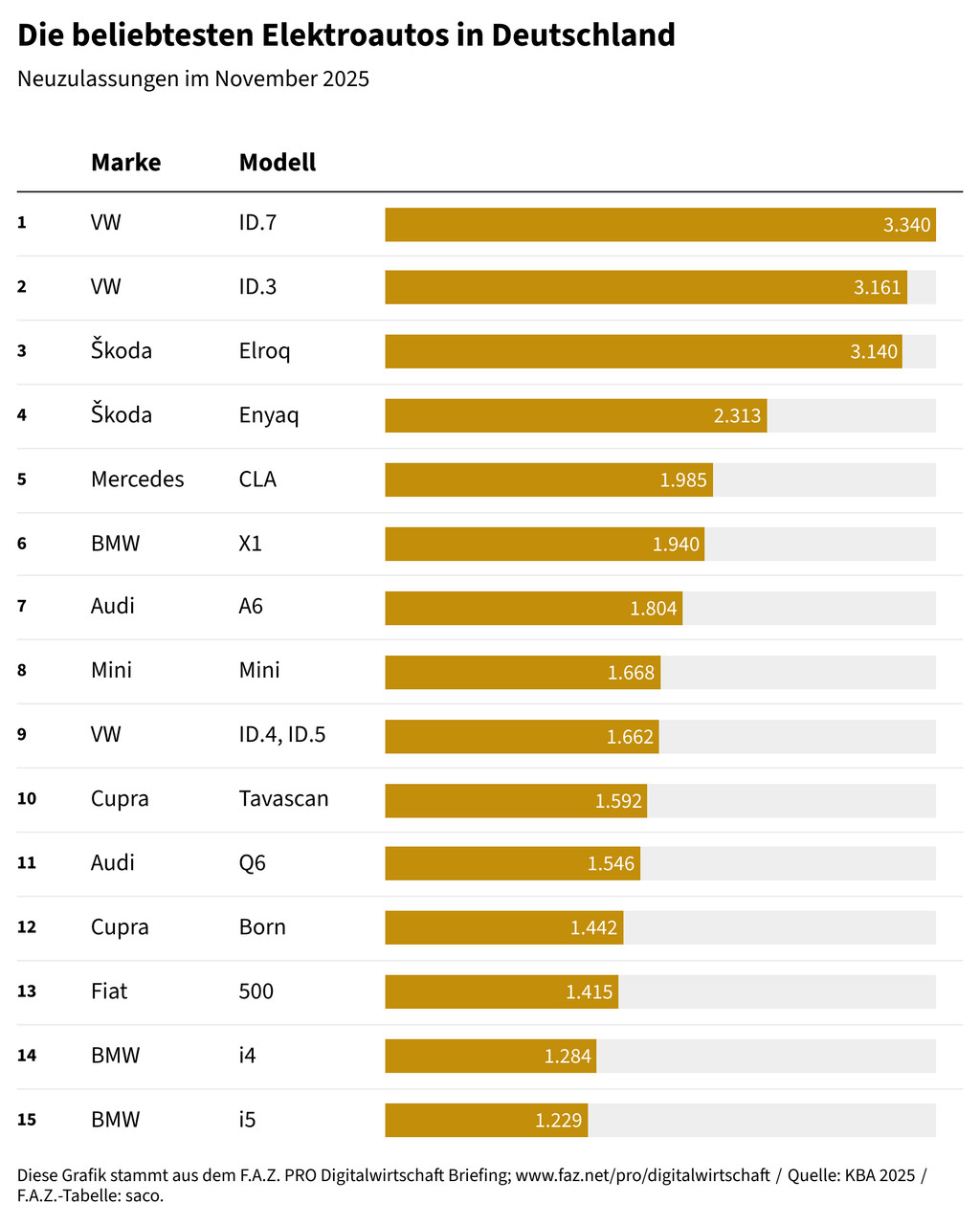This screenshot has width=980, height=1225.
Task: Select the Mercedes brand label
Action: coord(137,479)
